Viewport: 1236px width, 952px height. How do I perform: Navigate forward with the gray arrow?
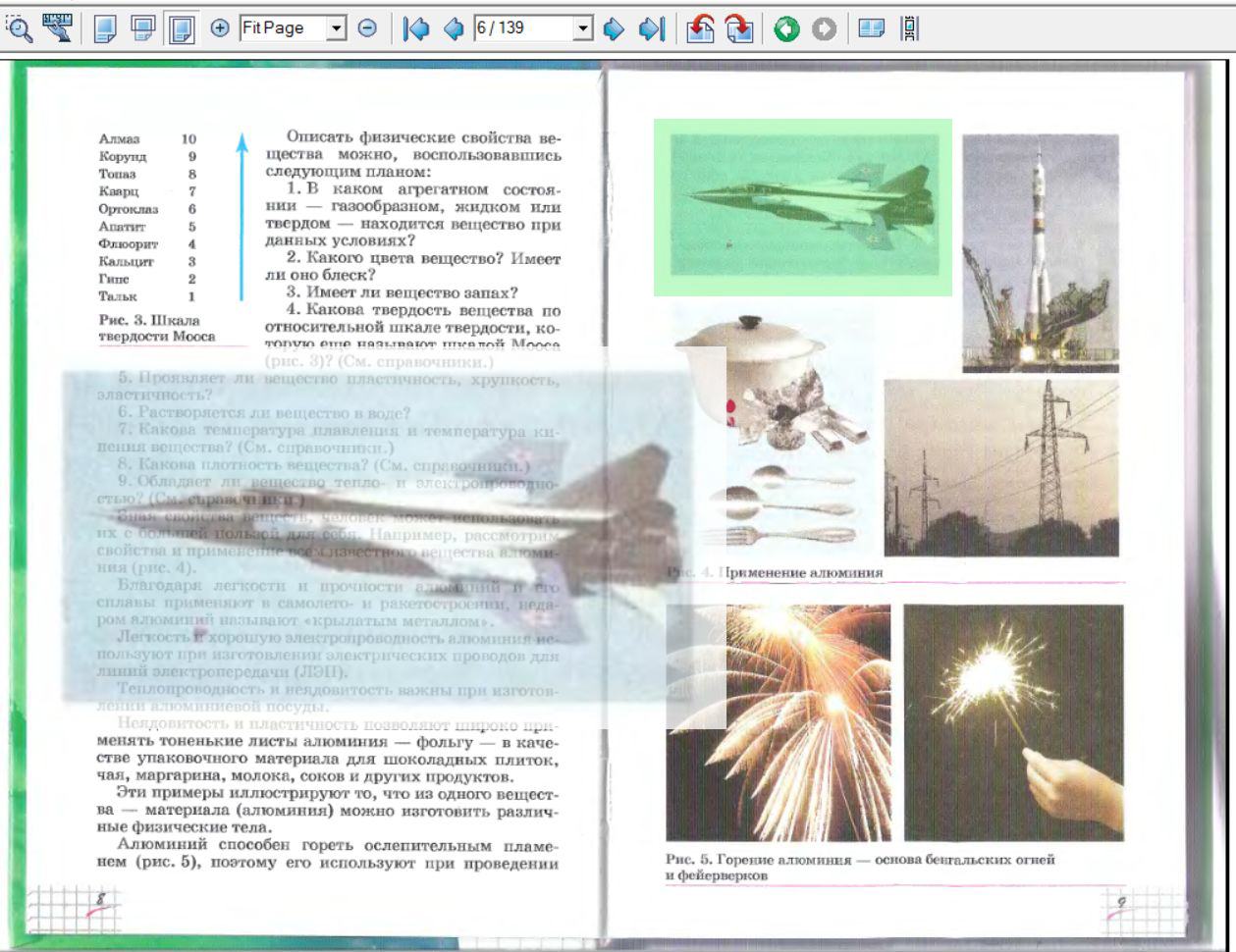tap(825, 29)
